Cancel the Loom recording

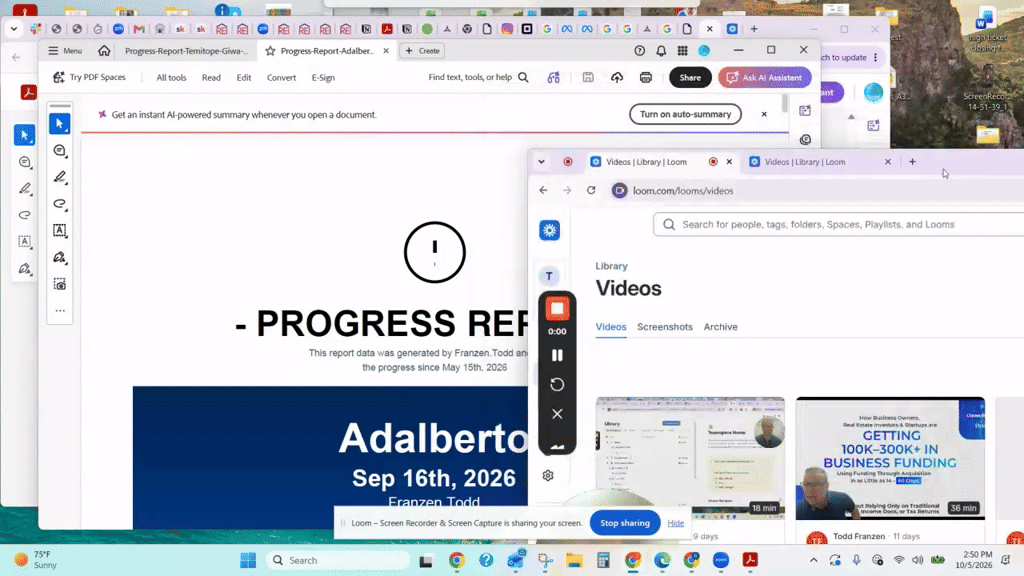click(x=557, y=414)
